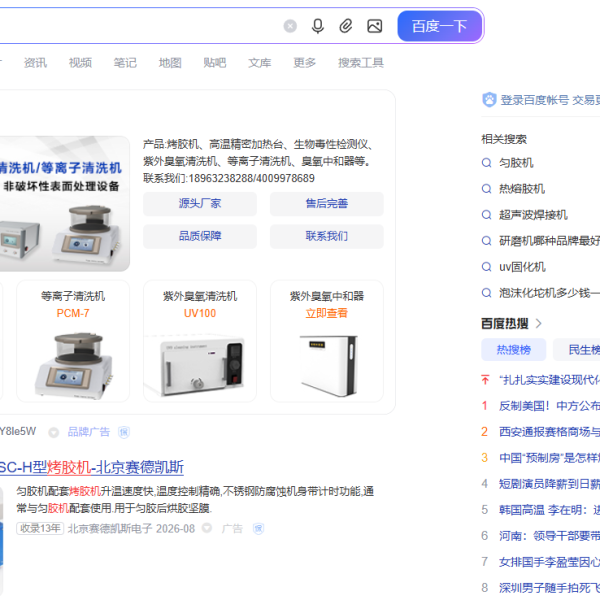Search related term 热熔胶机
The height and width of the screenshot is (600, 600).
[x=522, y=189]
